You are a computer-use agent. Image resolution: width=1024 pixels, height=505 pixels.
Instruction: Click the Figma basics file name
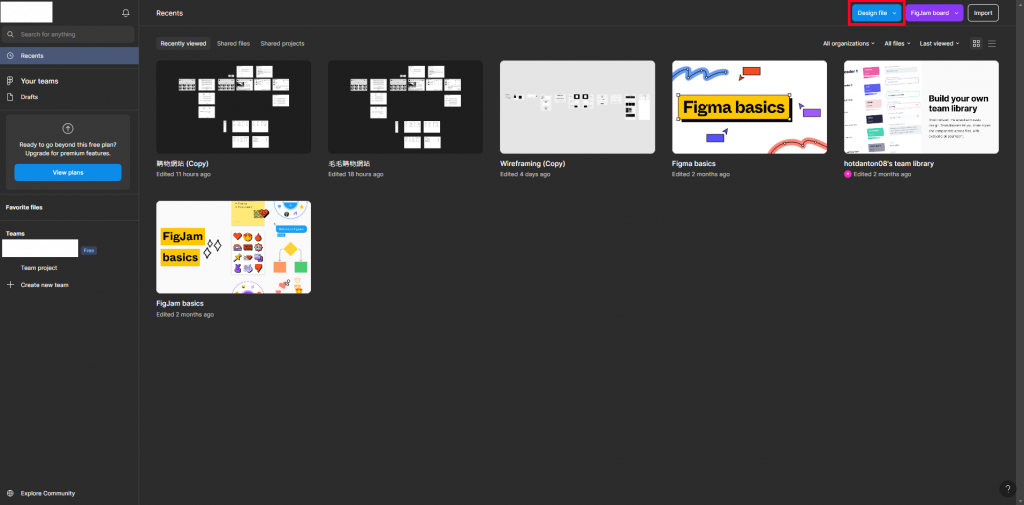tap(694, 163)
